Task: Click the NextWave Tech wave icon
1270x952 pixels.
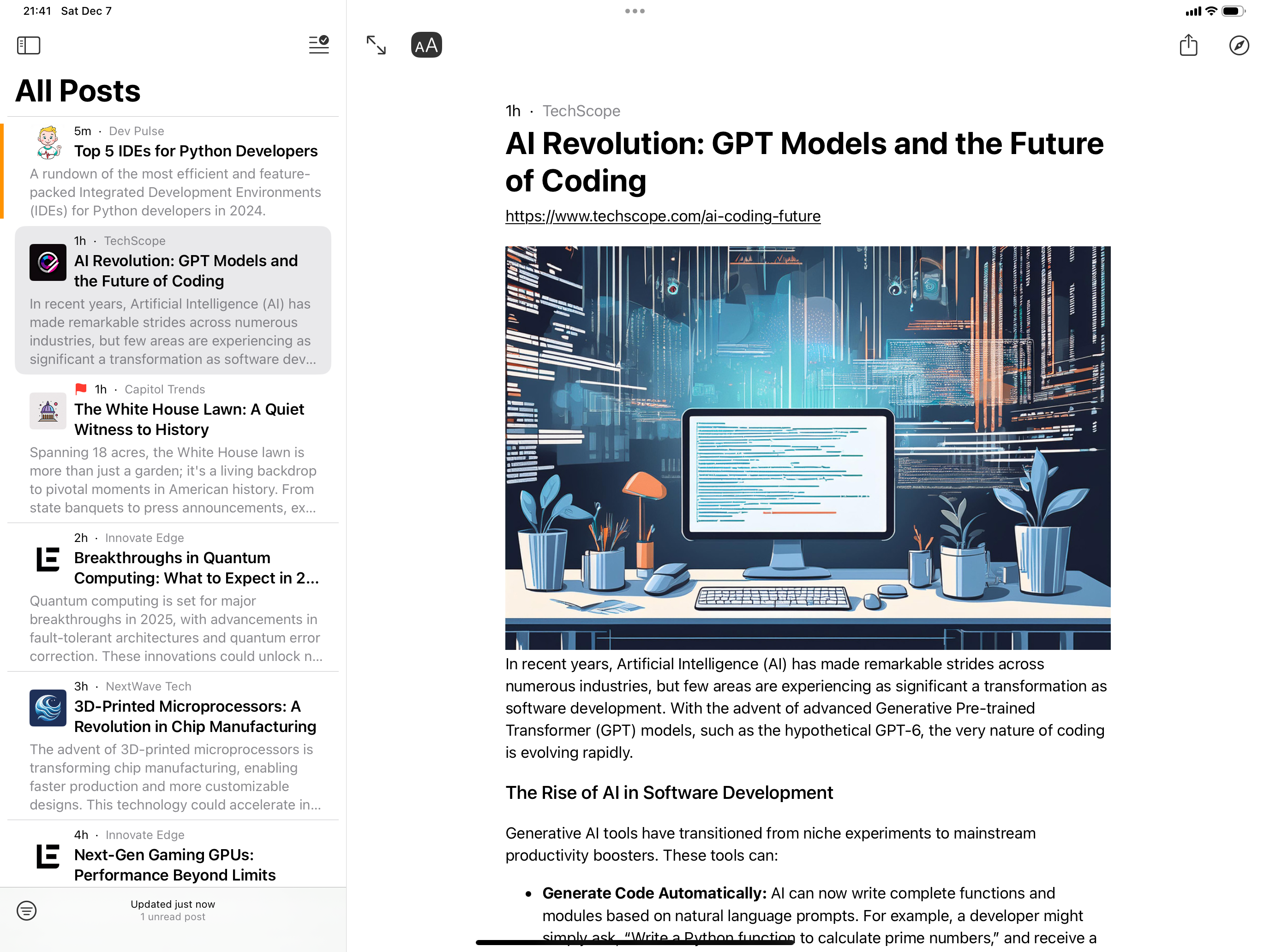Action: [48, 708]
